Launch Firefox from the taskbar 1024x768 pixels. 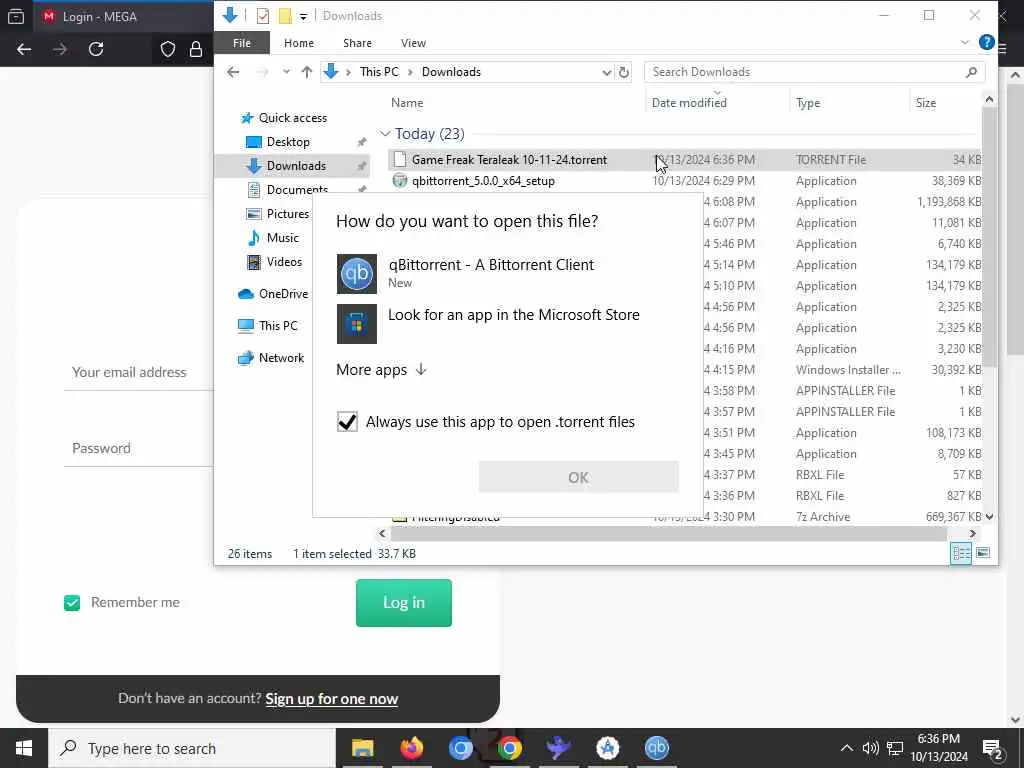[411, 748]
